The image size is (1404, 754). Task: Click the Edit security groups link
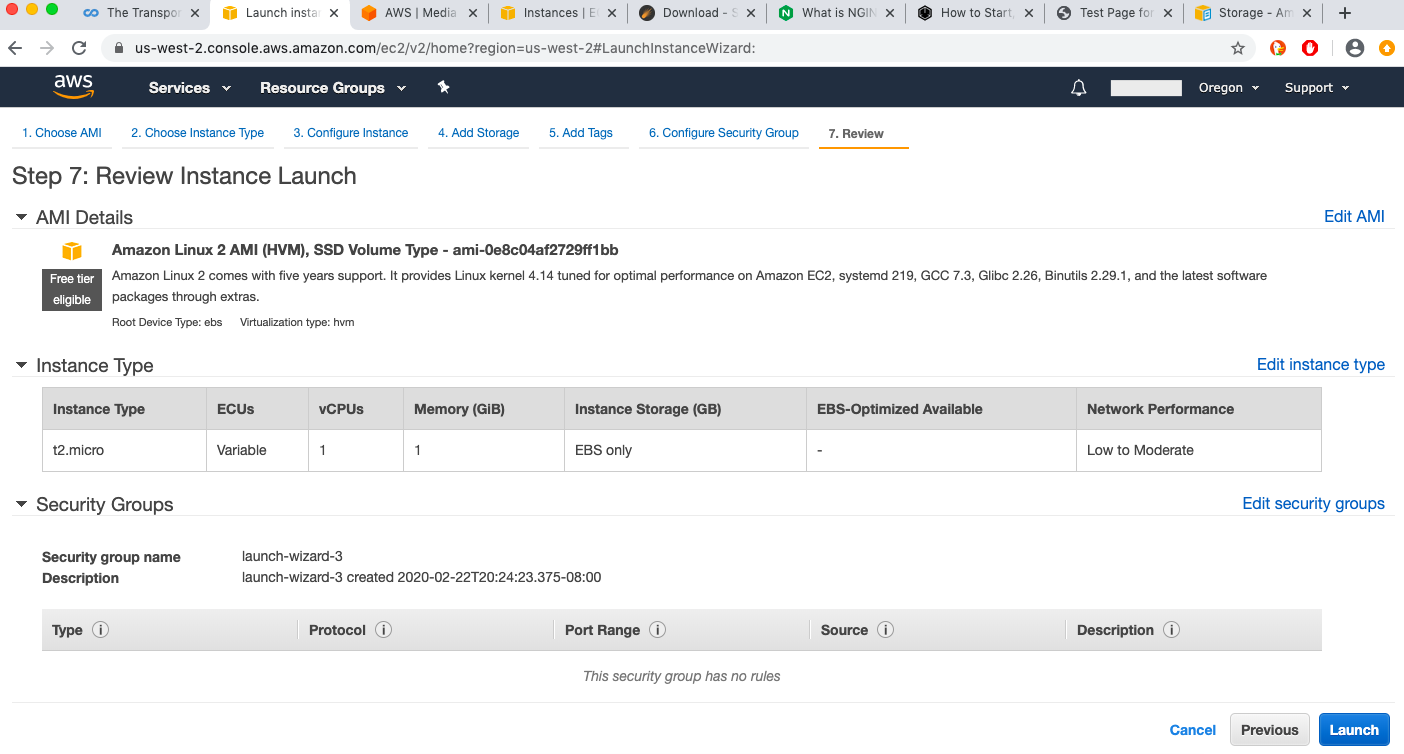tap(1313, 504)
